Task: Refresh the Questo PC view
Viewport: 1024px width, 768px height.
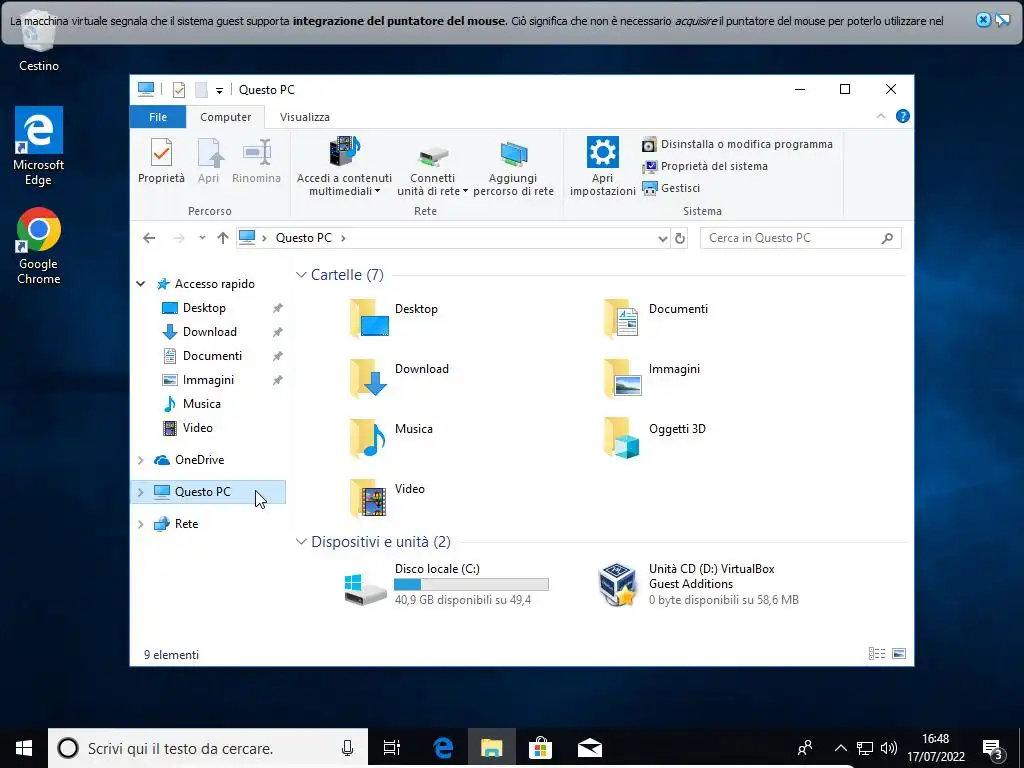Action: (x=680, y=239)
